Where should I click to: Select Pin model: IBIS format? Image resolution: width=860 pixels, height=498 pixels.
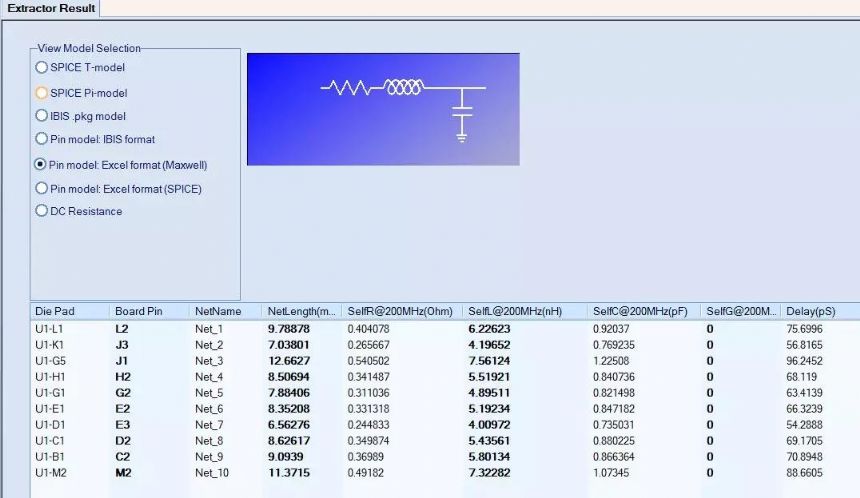[41, 139]
